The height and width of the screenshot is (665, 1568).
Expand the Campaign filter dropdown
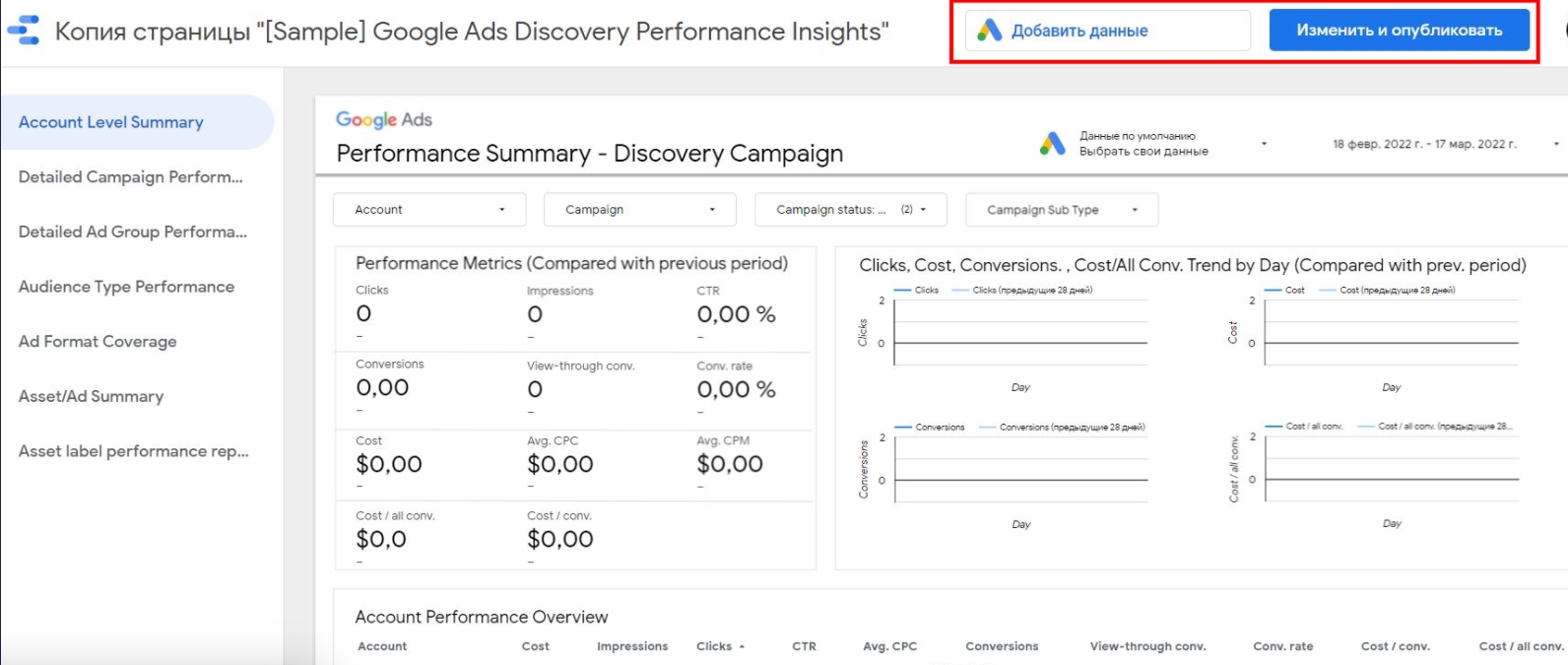click(640, 210)
